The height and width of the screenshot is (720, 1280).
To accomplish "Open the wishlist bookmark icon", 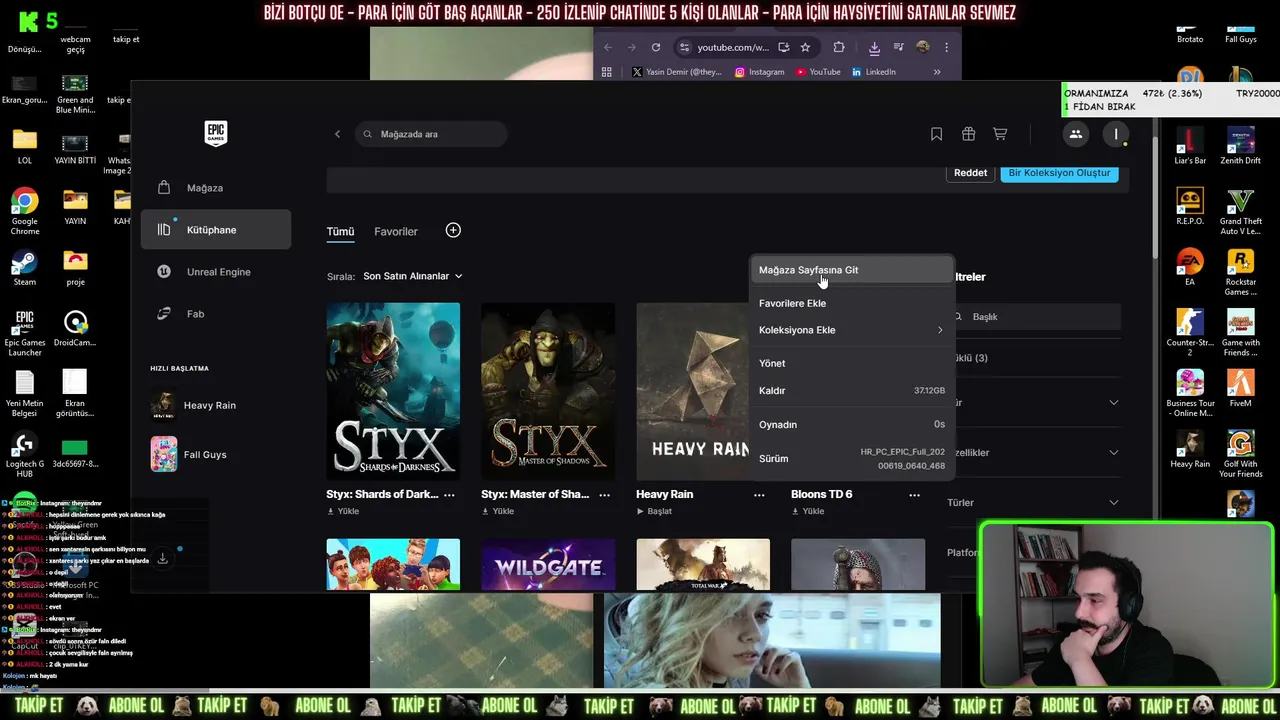I will (x=936, y=134).
